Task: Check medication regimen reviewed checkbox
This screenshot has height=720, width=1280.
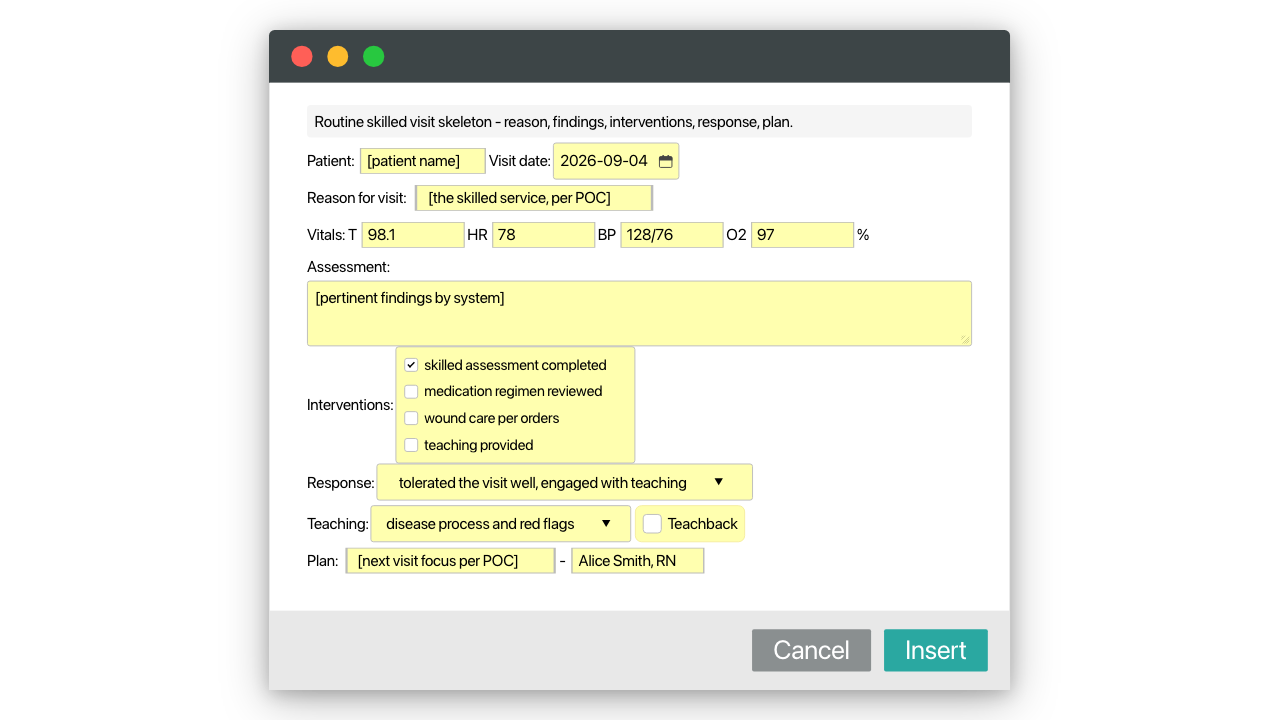Action: (411, 391)
